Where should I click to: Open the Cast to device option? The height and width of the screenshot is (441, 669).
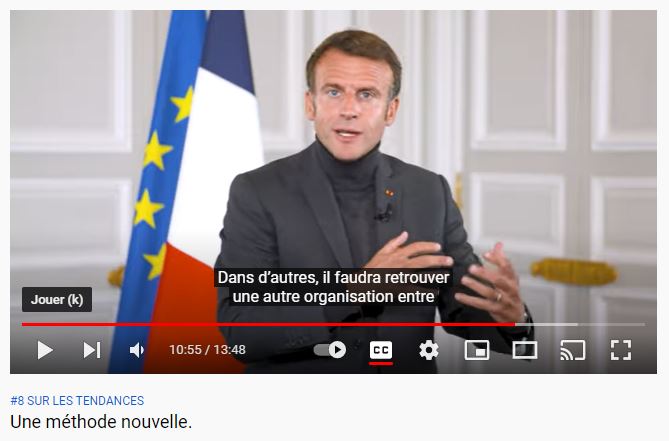tap(573, 350)
